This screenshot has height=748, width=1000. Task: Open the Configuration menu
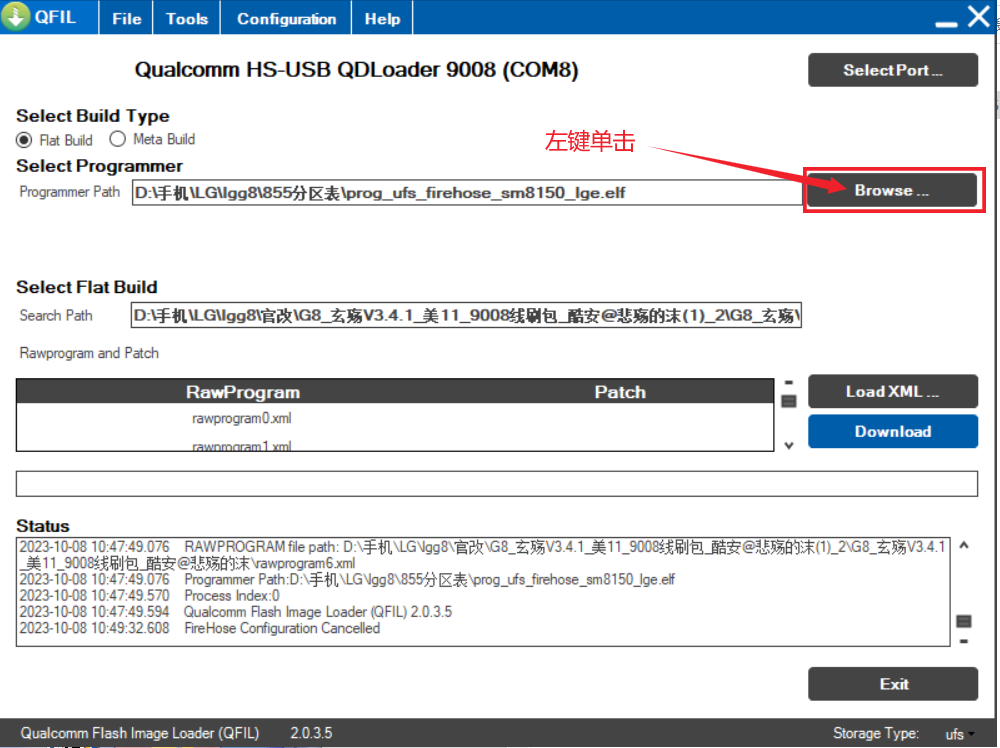(x=287, y=19)
